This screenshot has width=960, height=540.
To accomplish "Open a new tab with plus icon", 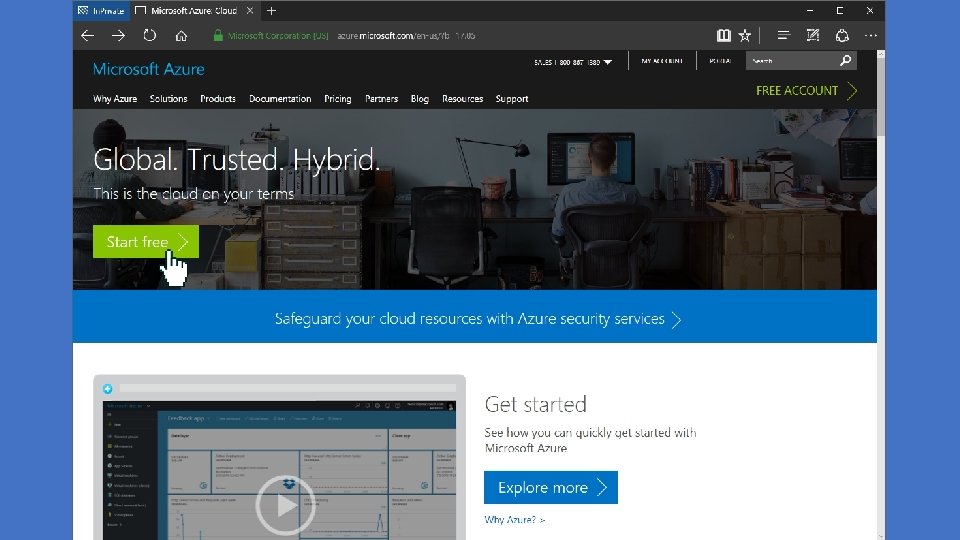I will [271, 10].
